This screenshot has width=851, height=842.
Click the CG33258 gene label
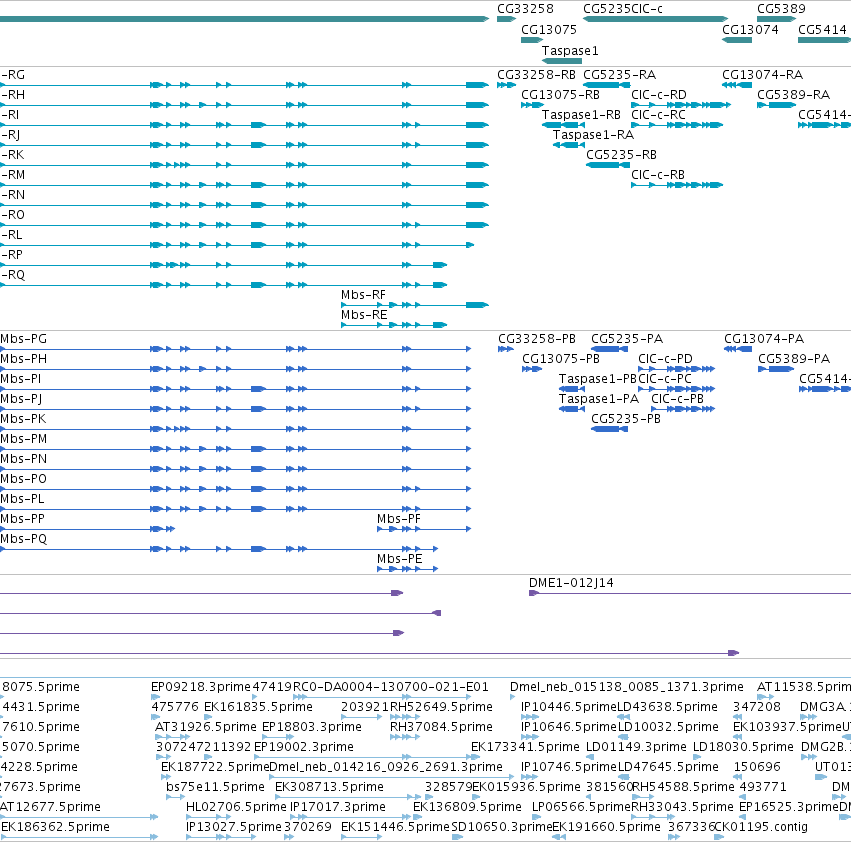pyautogui.click(x=525, y=9)
